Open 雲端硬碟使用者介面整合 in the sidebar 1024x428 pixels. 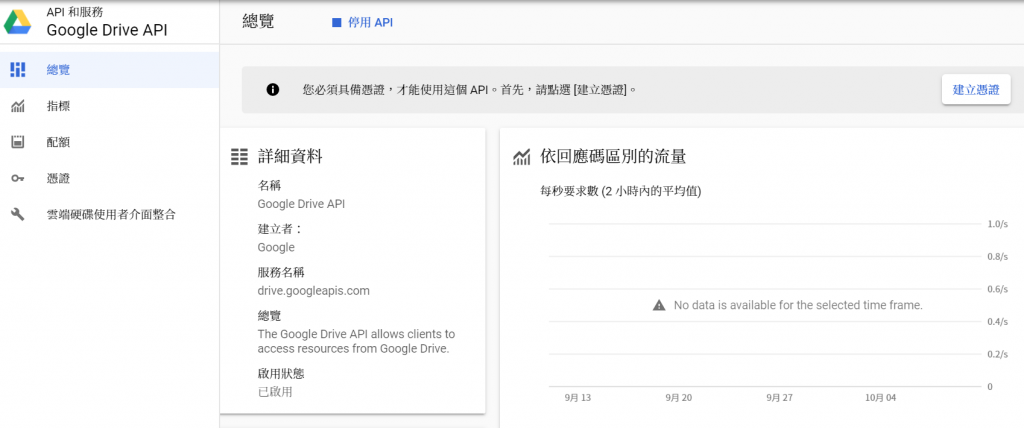[110, 214]
